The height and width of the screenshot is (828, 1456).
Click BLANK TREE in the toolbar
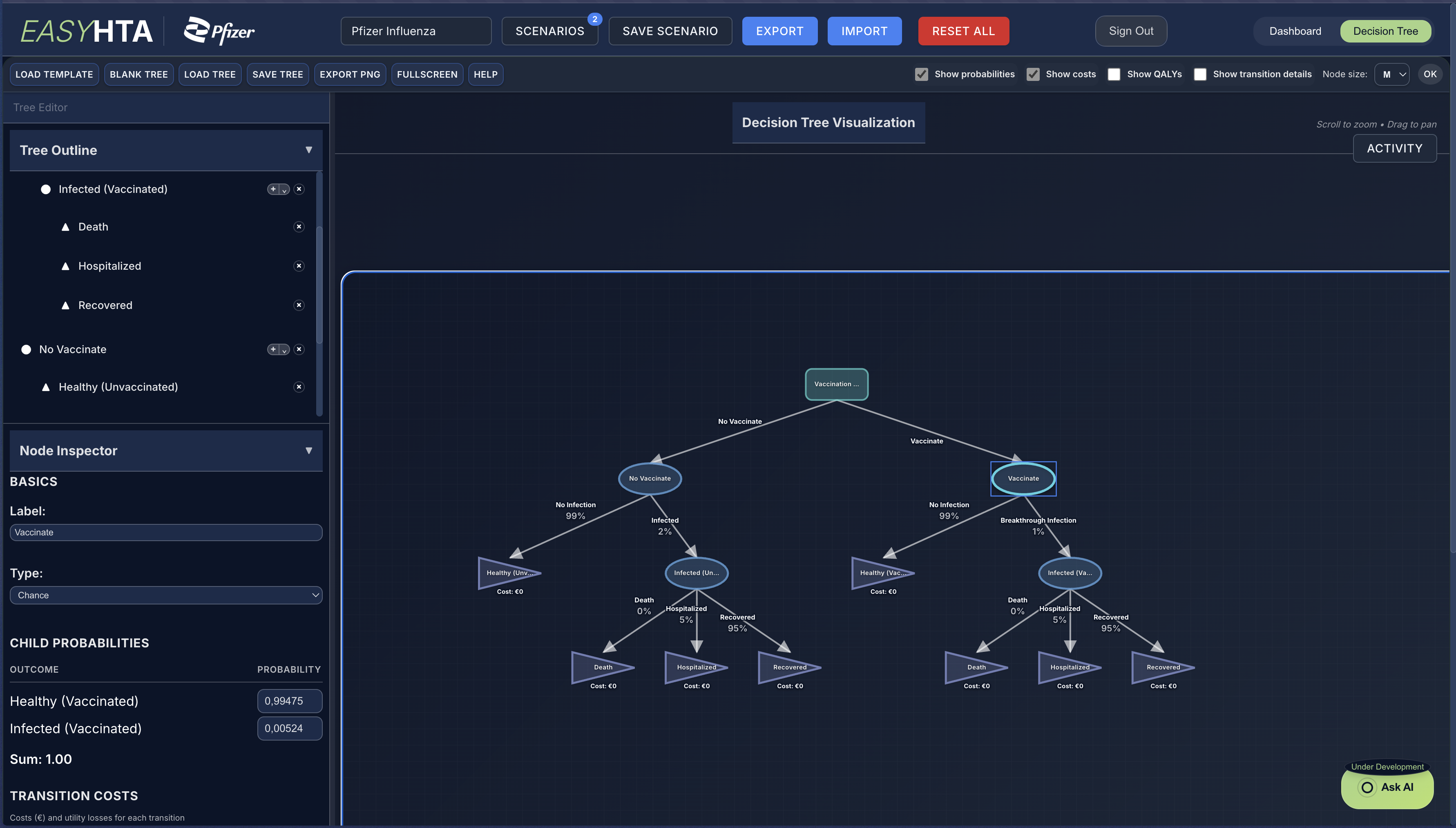click(138, 74)
